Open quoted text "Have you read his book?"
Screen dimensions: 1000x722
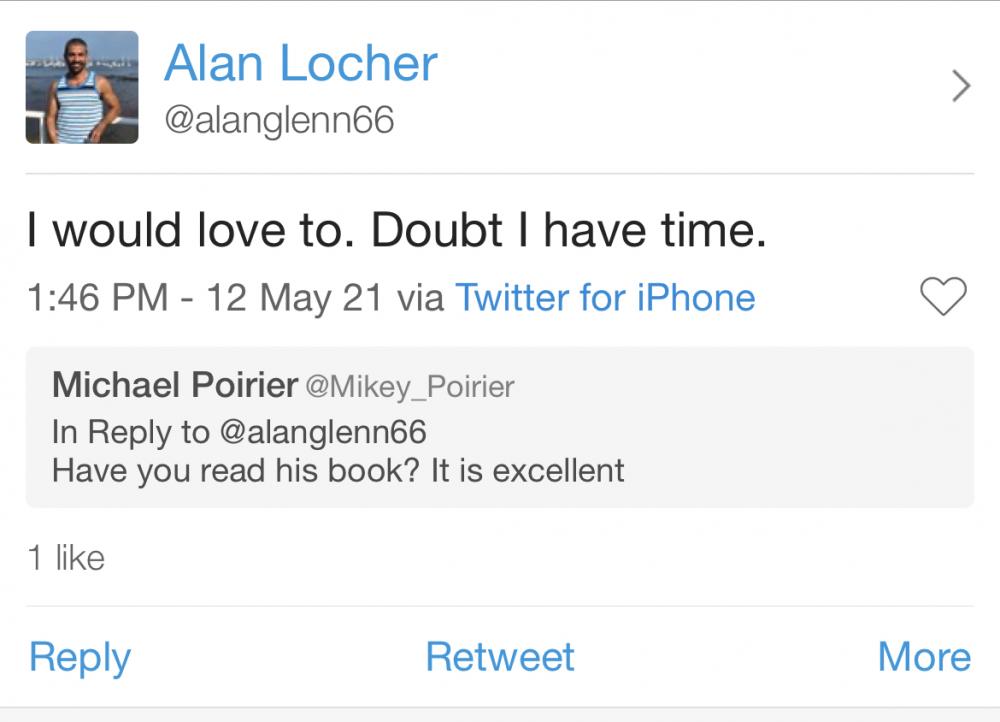pyautogui.click(x=236, y=470)
